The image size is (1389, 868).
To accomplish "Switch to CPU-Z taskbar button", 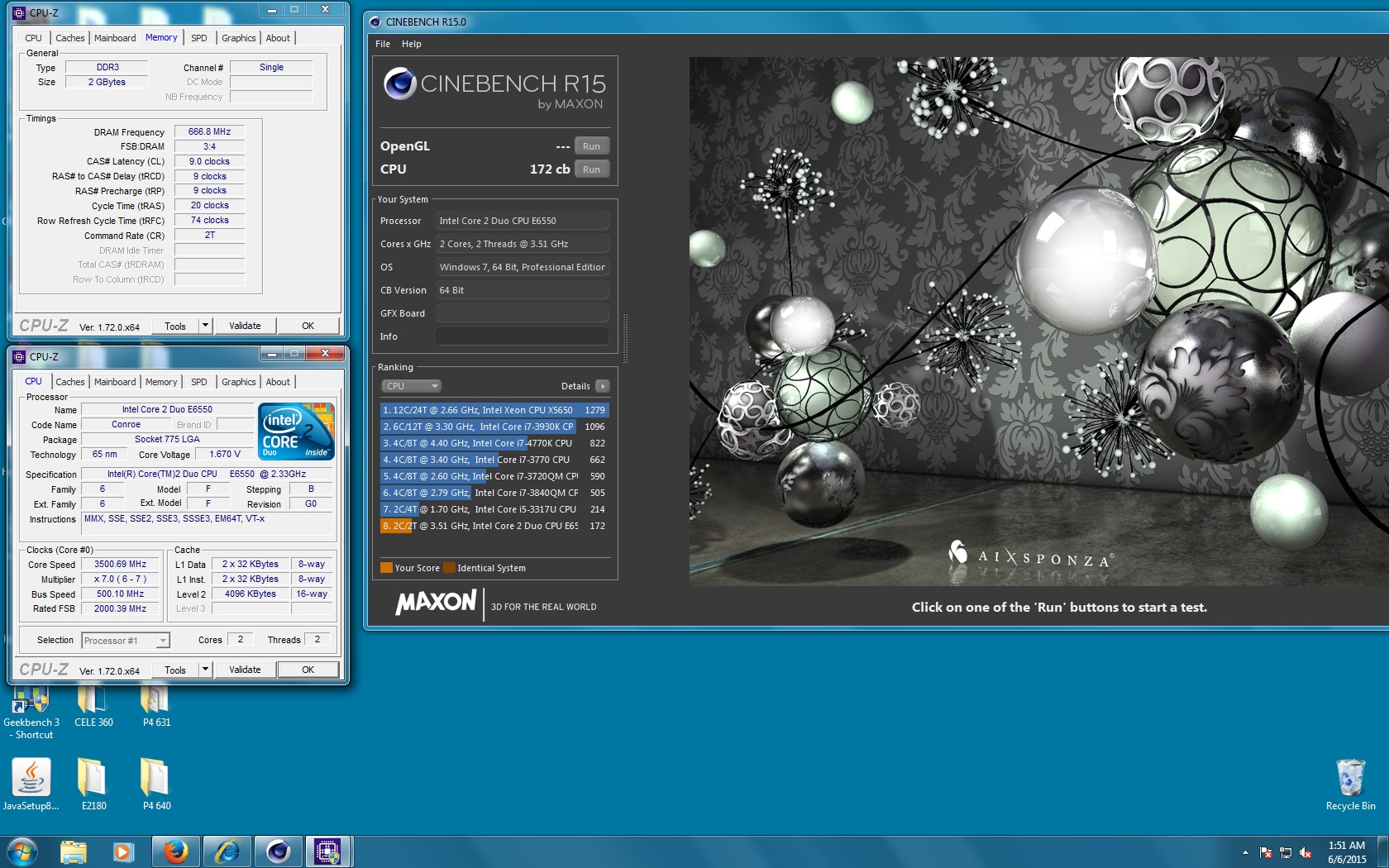I will tap(328, 851).
